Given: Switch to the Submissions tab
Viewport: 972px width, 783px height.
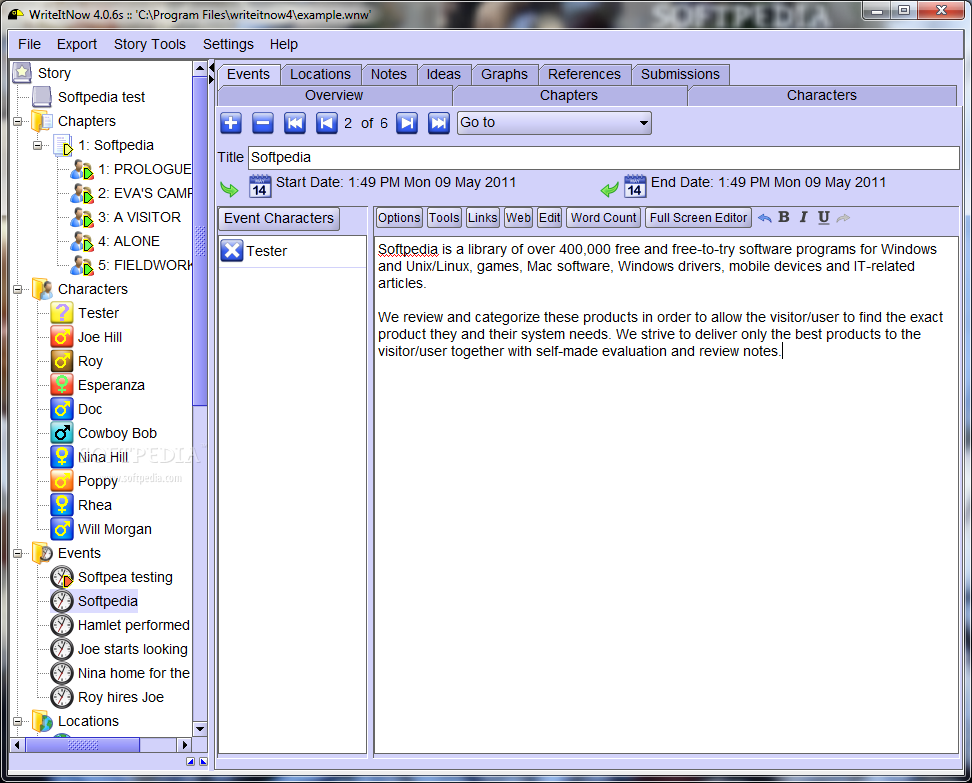Looking at the screenshot, I should coord(680,74).
